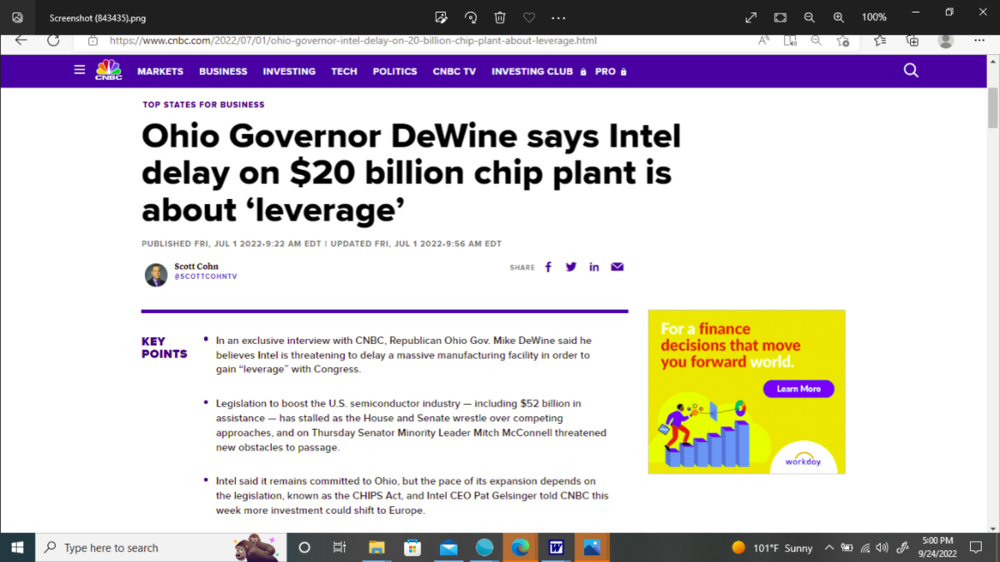This screenshot has width=1000, height=562.
Task: Open the Favorites list icon in browser
Action: click(x=880, y=41)
